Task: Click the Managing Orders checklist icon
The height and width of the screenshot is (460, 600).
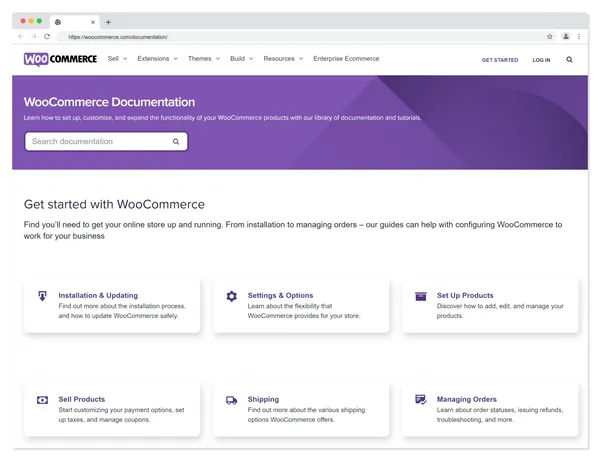Action: coord(421,400)
